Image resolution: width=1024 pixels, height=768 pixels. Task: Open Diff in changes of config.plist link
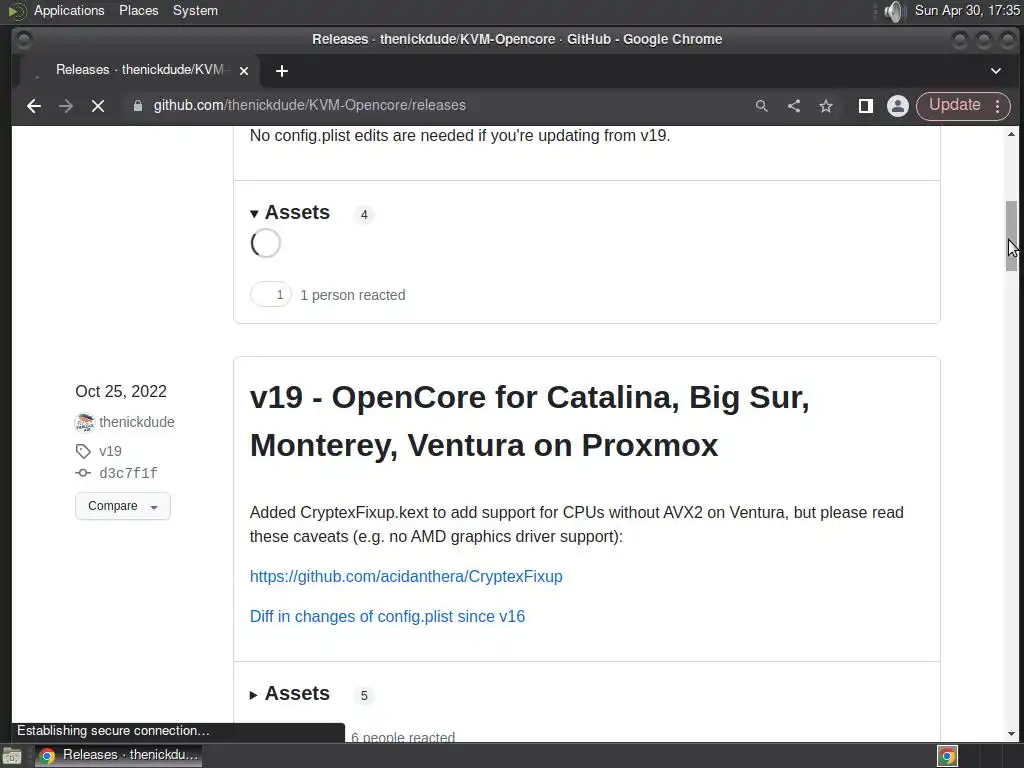(x=387, y=616)
